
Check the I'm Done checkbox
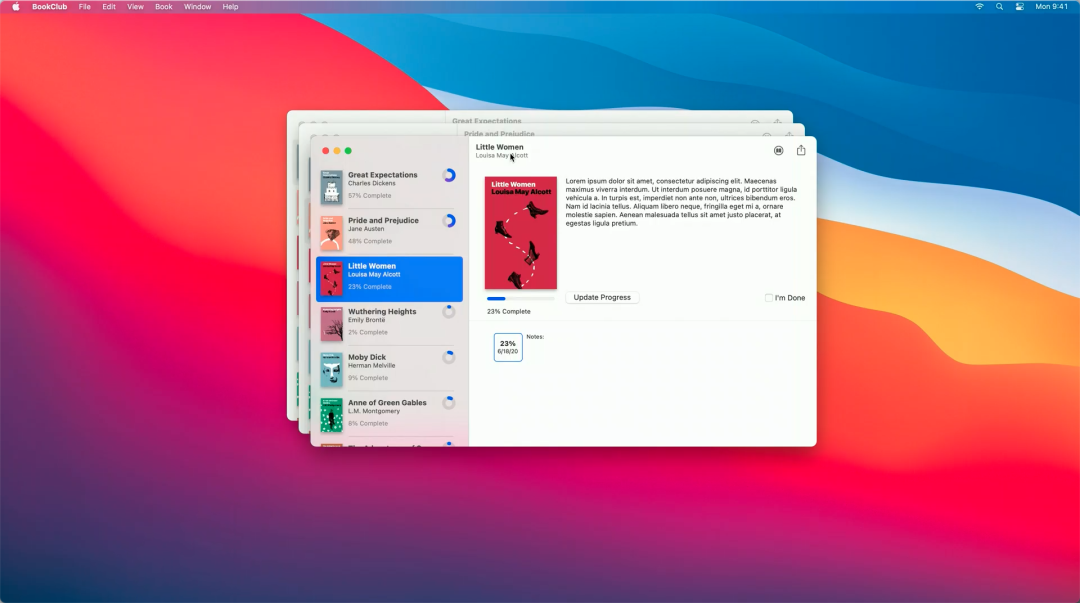click(769, 298)
